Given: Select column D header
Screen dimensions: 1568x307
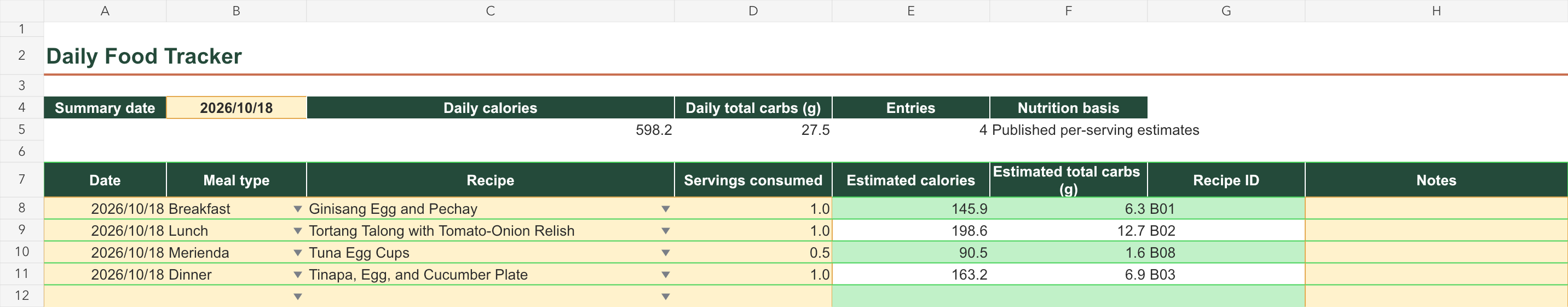Looking at the screenshot, I should click(x=753, y=11).
